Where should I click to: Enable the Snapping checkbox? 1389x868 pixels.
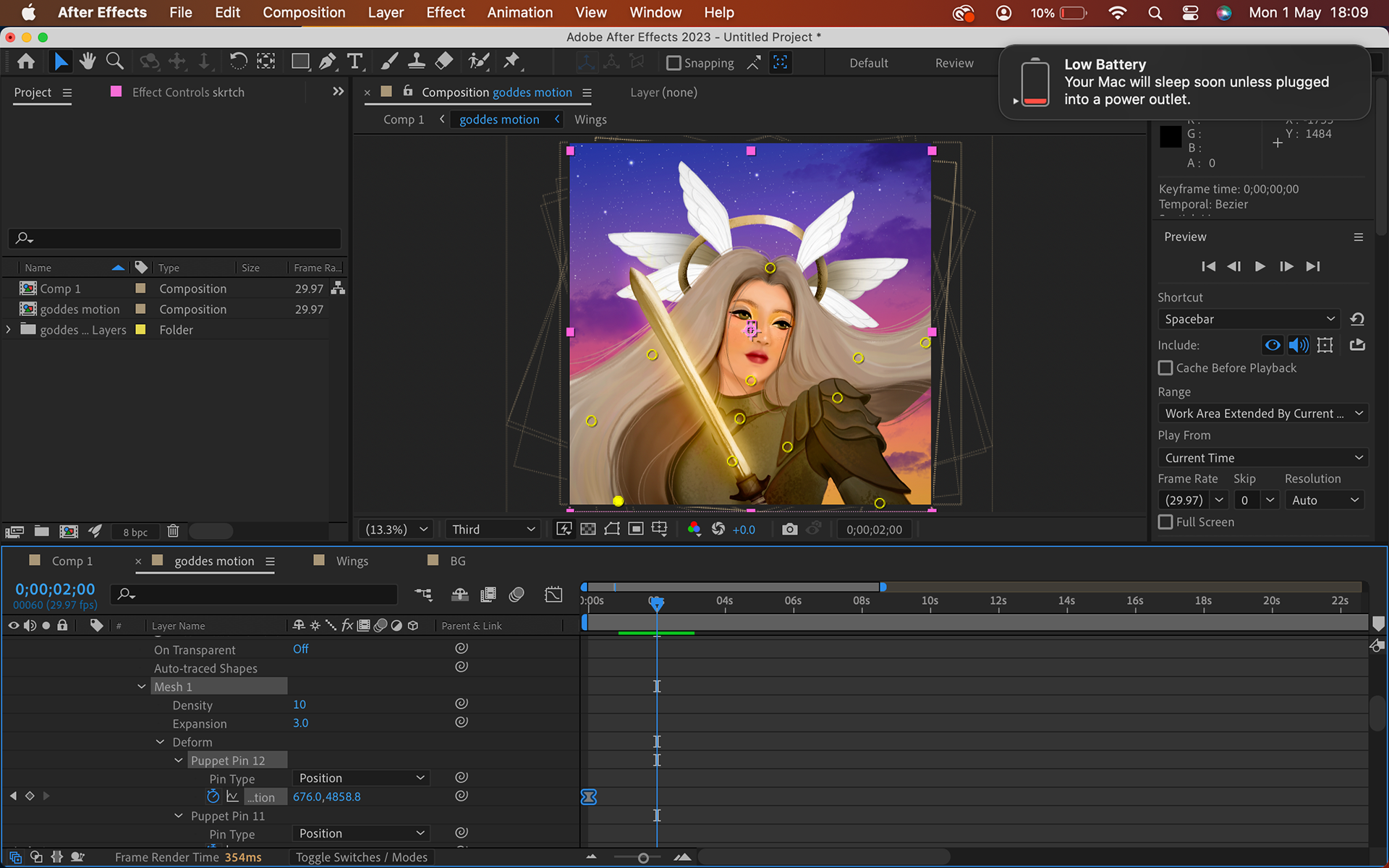pyautogui.click(x=674, y=63)
